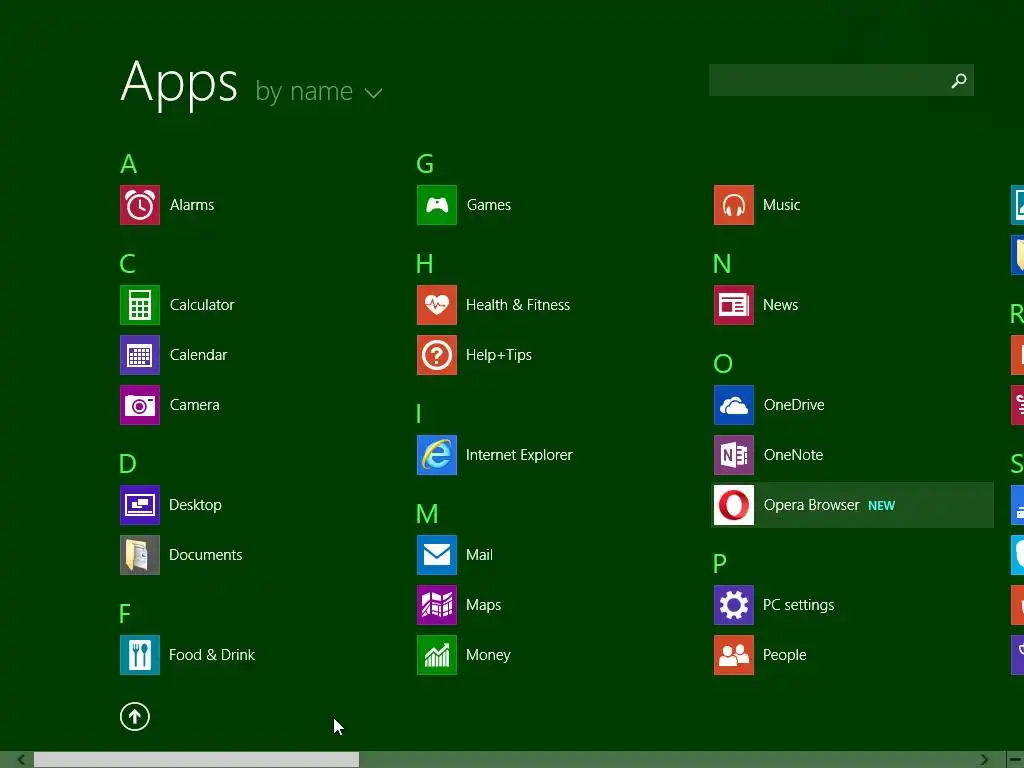Launch the Opera Browser icon
Screen dimensions: 1024x768
point(734,505)
